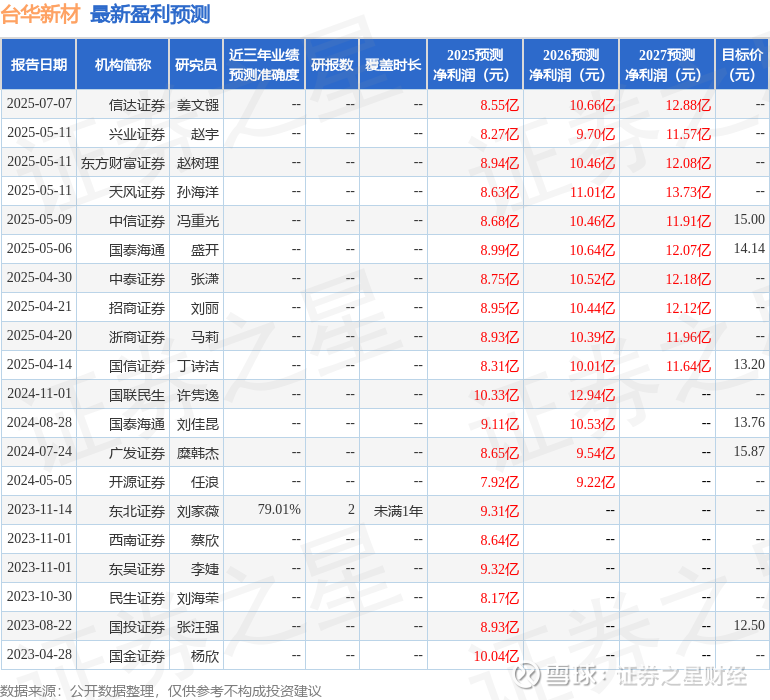Click the 13.20 target price
This screenshot has height=700, width=770.
coord(749,364)
